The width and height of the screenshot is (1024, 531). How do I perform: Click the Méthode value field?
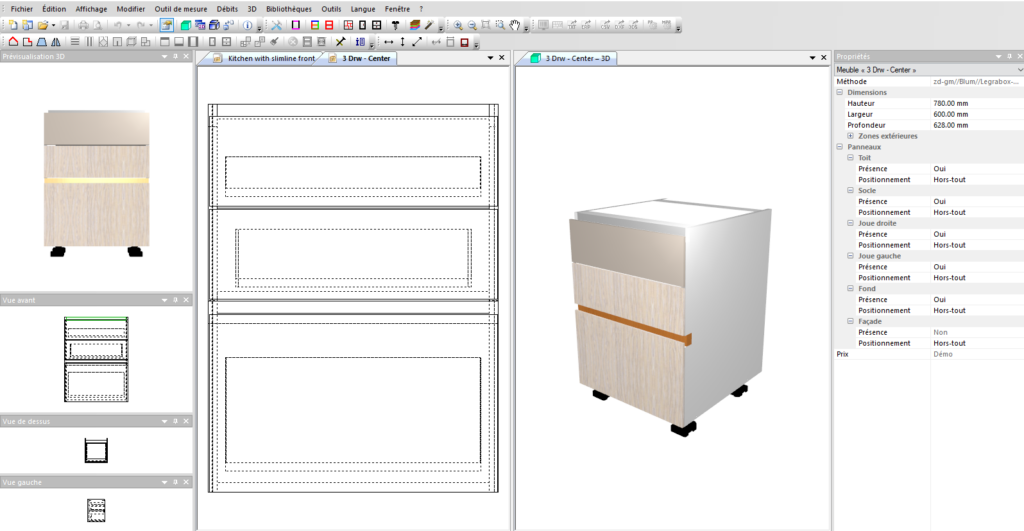(x=977, y=82)
